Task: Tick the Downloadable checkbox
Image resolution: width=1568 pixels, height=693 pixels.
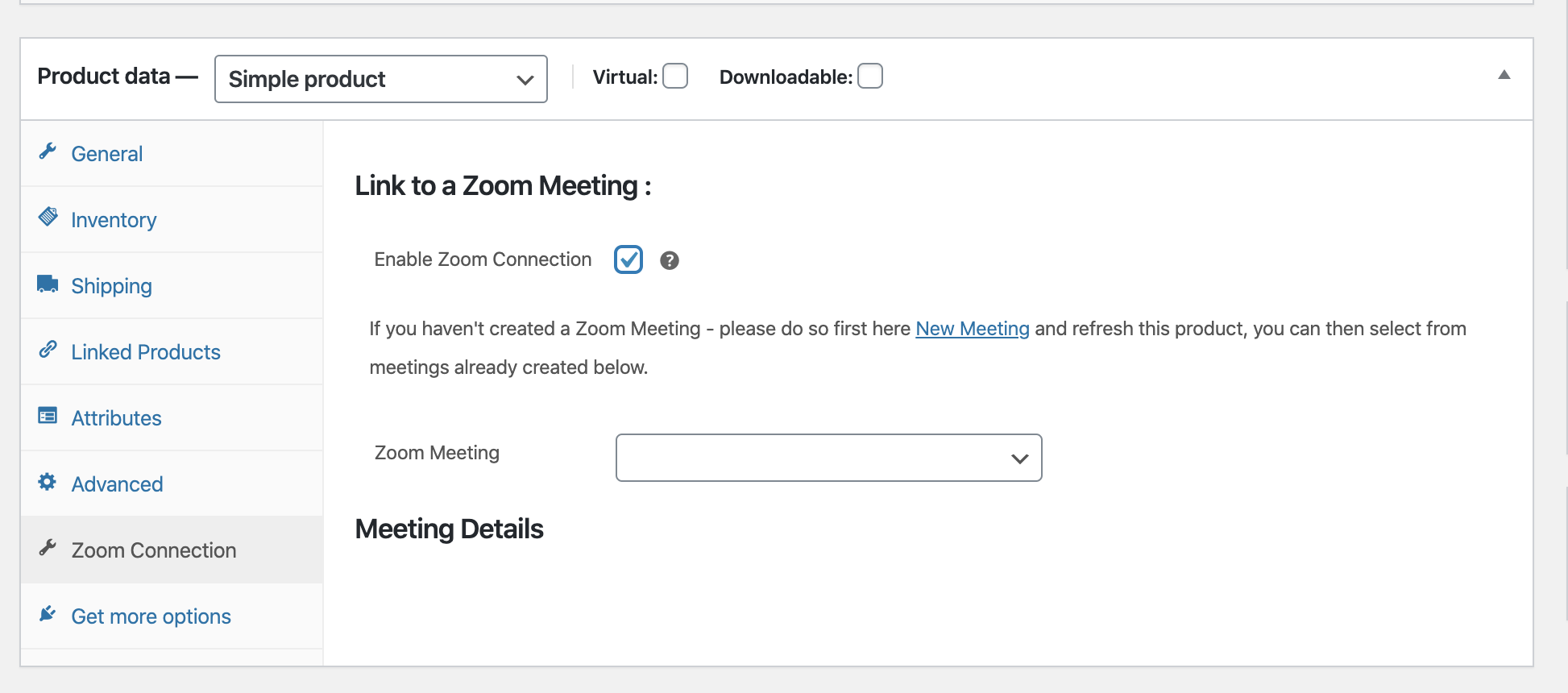Action: point(870,76)
